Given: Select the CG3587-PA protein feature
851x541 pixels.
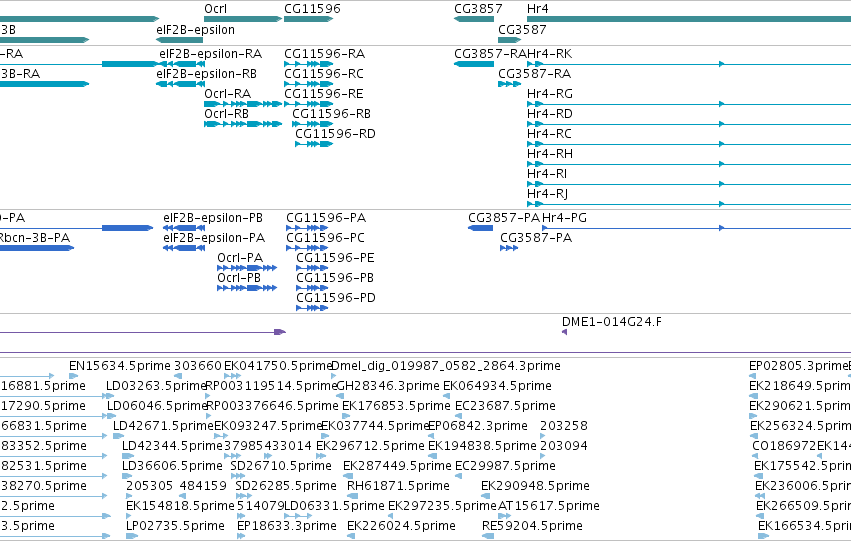Looking at the screenshot, I should coord(509,248).
